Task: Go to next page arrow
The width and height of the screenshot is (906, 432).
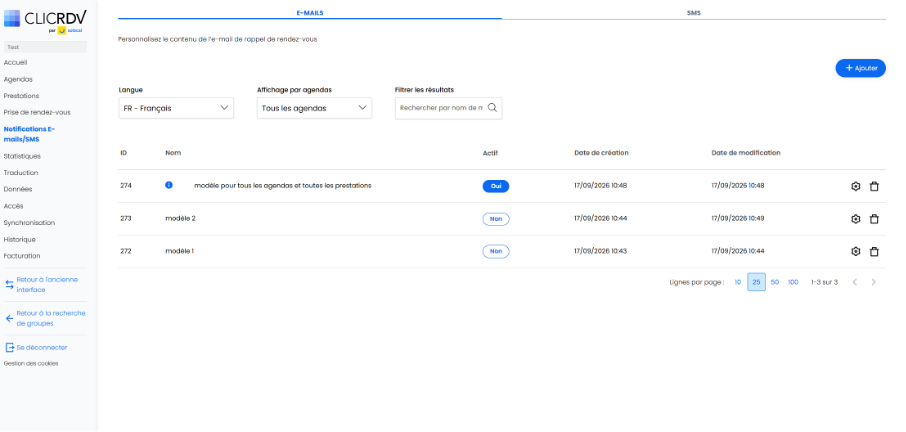Action: pyautogui.click(x=874, y=282)
